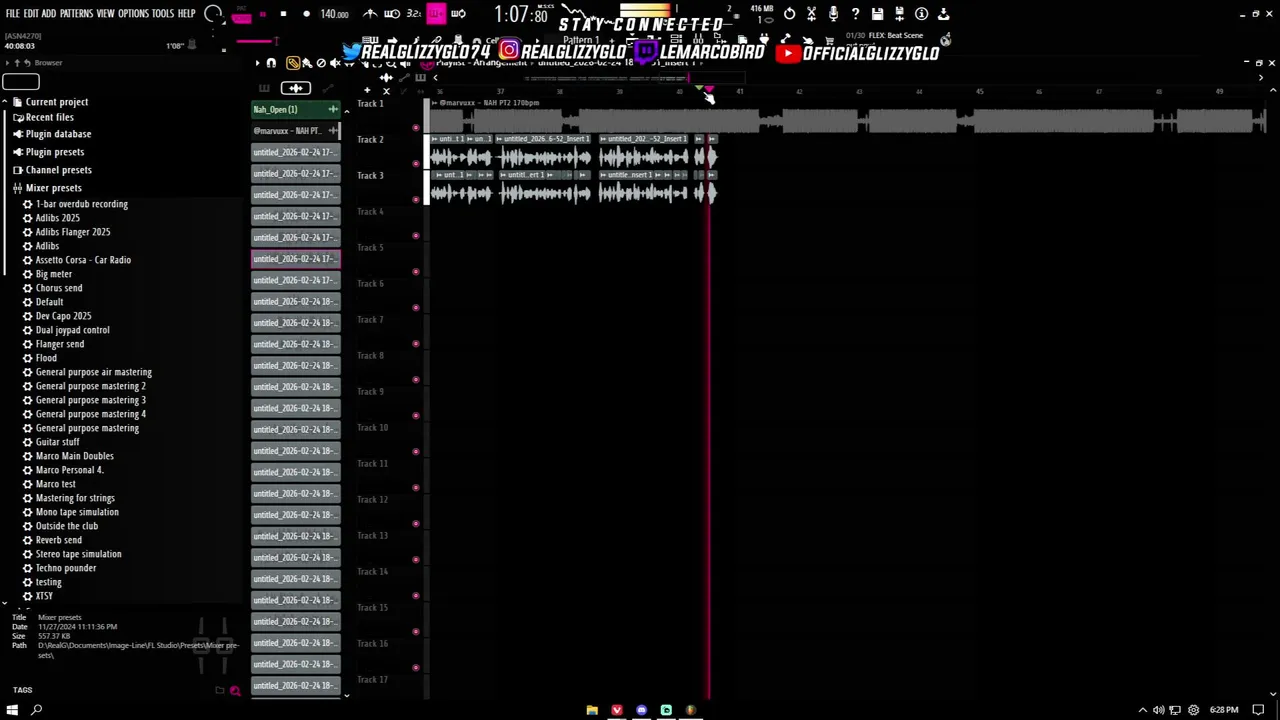Click the taskbar volume speaker icon
The height and width of the screenshot is (720, 1280).
[x=1159, y=710]
